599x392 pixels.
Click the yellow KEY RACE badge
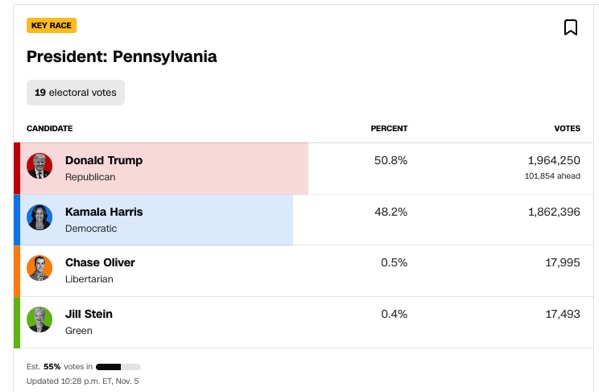(x=52, y=26)
